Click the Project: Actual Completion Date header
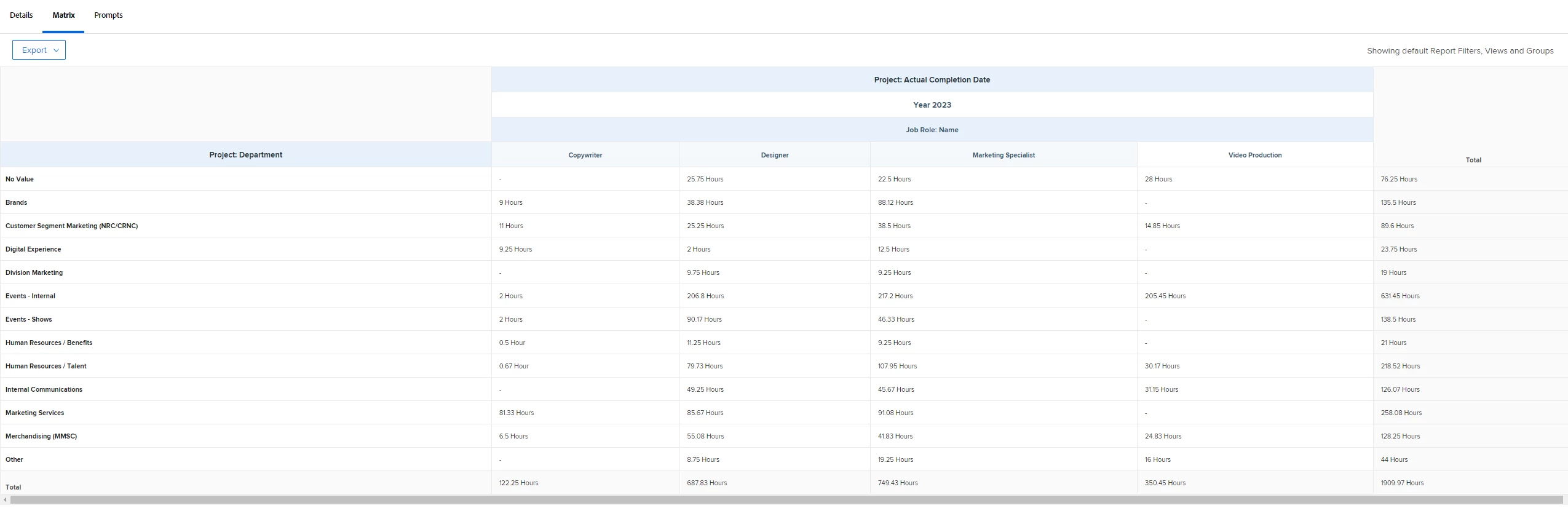This screenshot has width=1568, height=508. click(932, 80)
